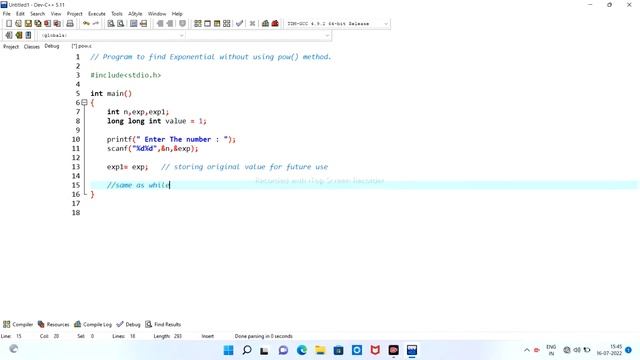640x360 pixels.
Task: Open File Explorer from the taskbar
Action: pyautogui.click(x=320, y=350)
